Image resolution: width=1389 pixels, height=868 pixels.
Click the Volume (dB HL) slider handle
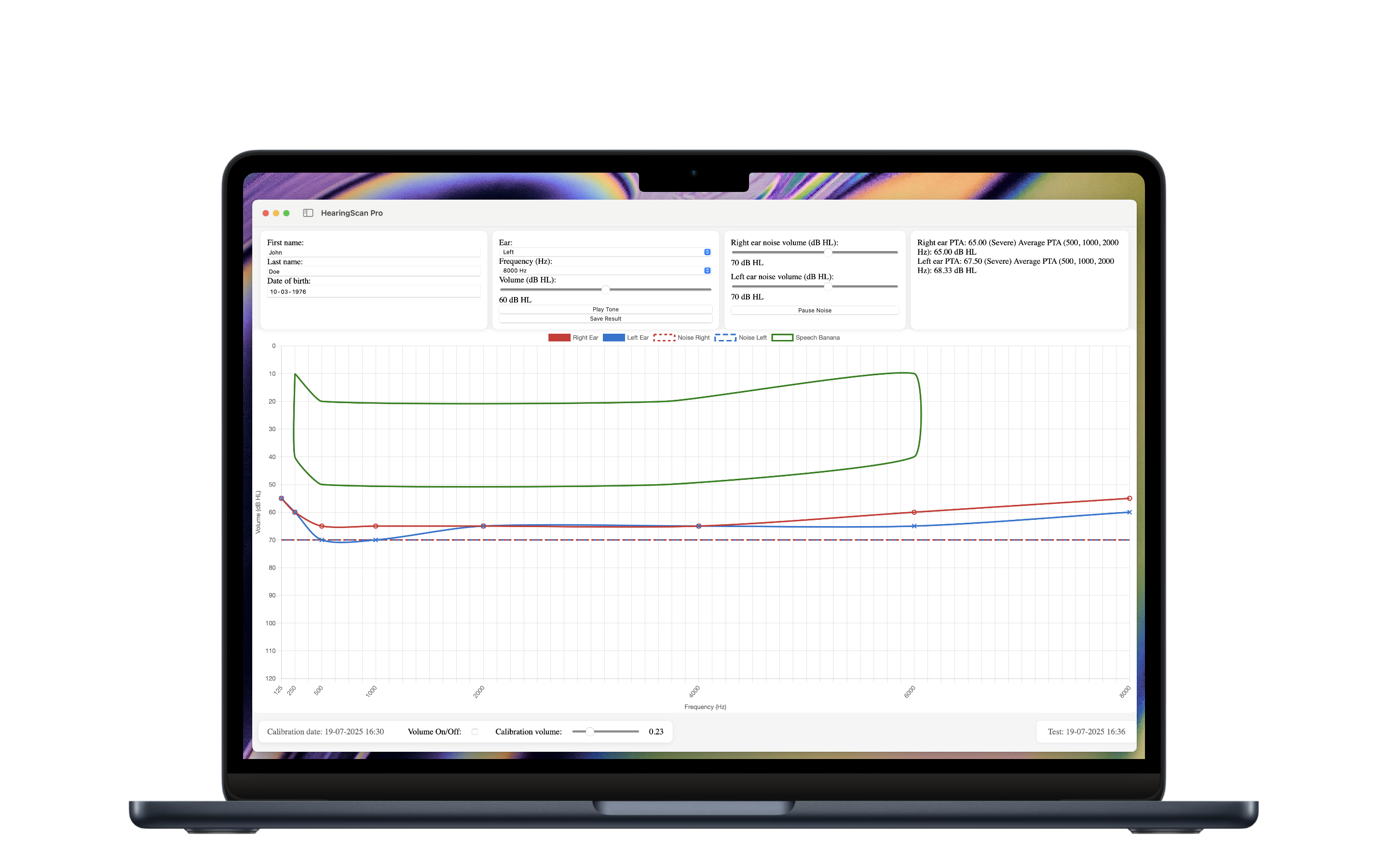click(x=605, y=289)
